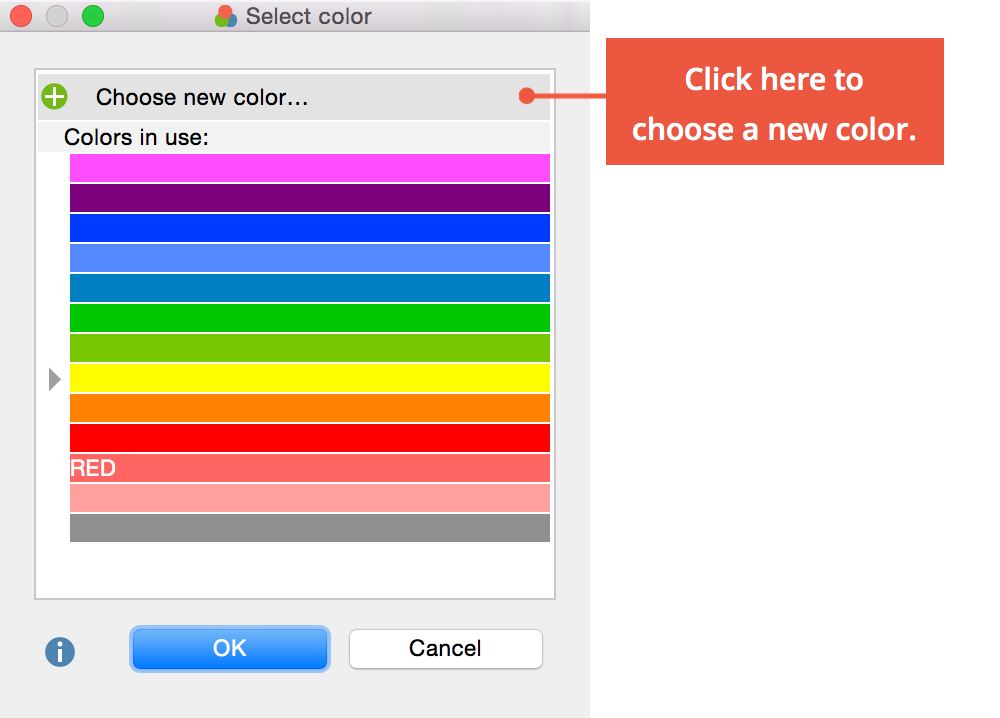This screenshot has width=1000, height=718.
Task: Pick the gray color bar
Action: [x=309, y=528]
